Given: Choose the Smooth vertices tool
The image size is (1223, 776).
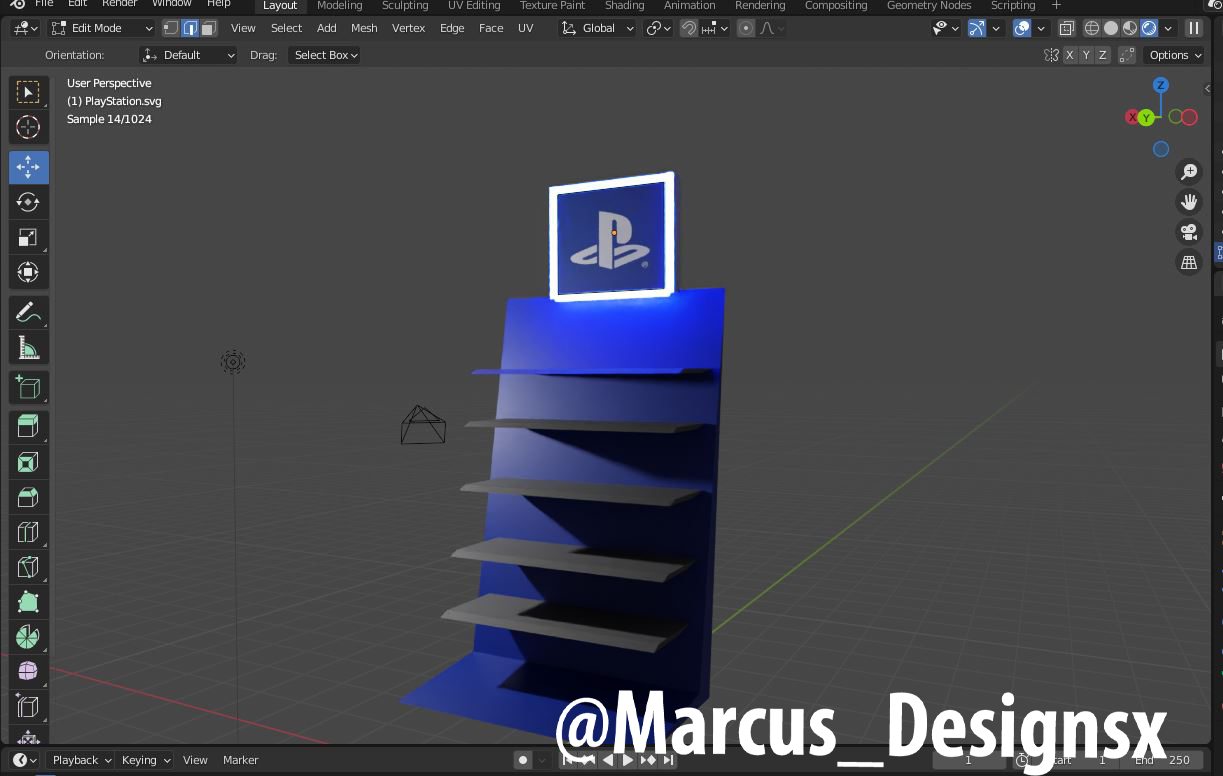Looking at the screenshot, I should coord(28,672).
